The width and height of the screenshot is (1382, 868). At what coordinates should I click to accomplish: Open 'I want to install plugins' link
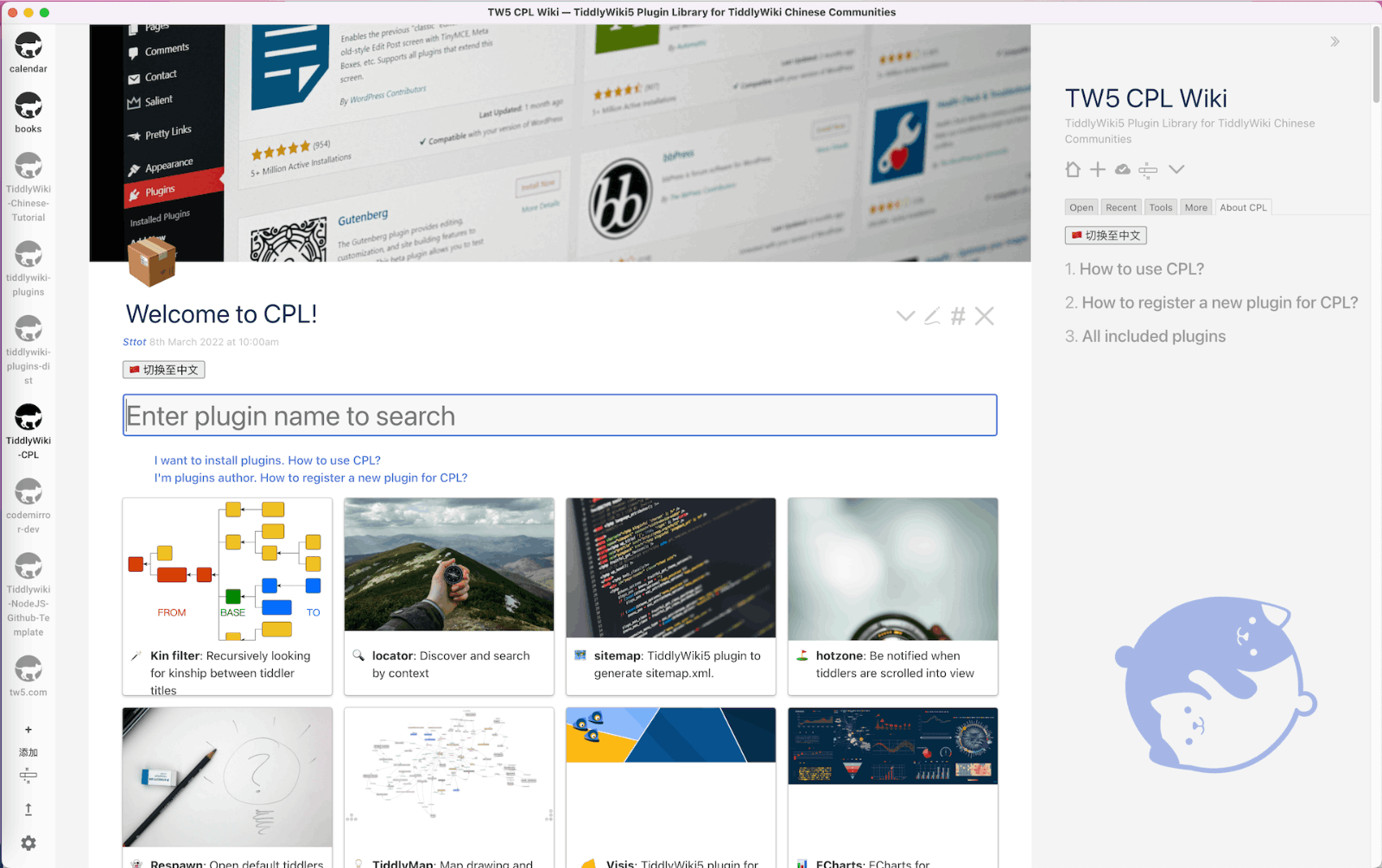pyautogui.click(x=267, y=460)
